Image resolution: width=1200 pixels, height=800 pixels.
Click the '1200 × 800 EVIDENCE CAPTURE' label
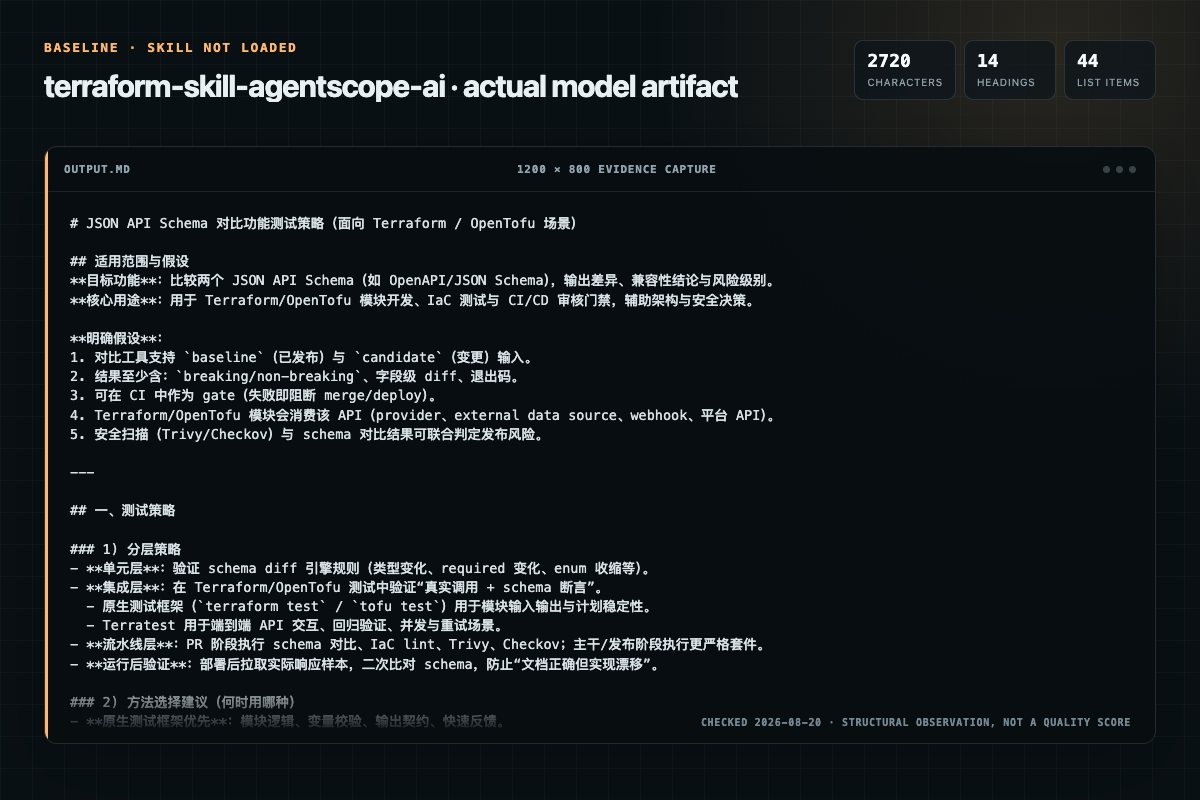[x=616, y=169]
